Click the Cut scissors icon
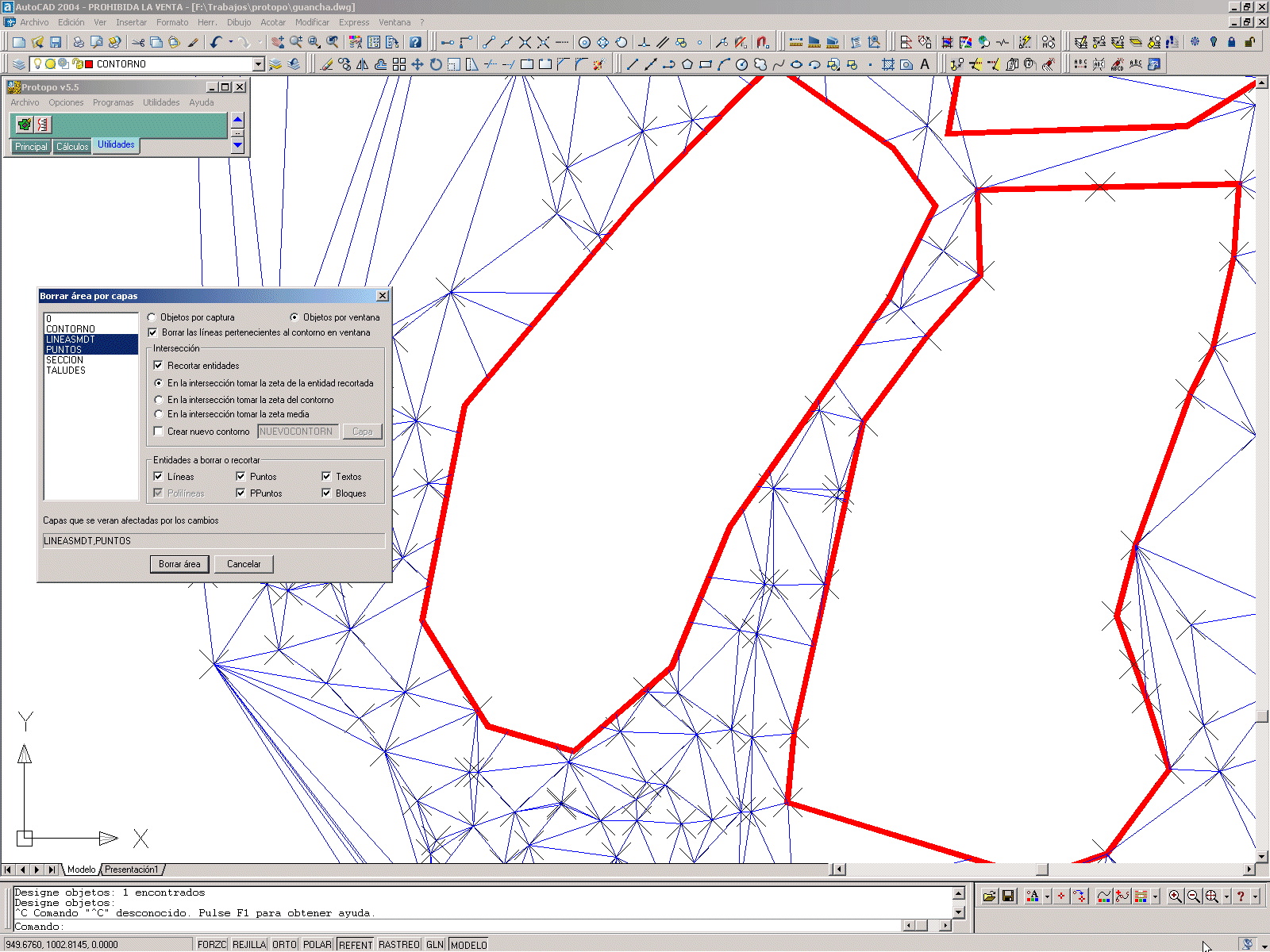This screenshot has width=1270, height=952. point(138,42)
